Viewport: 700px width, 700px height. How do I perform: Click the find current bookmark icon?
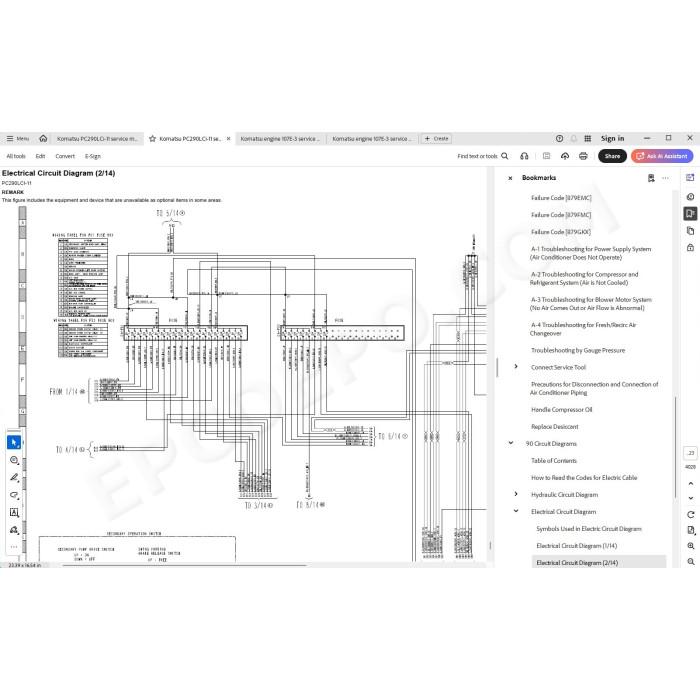tap(651, 178)
